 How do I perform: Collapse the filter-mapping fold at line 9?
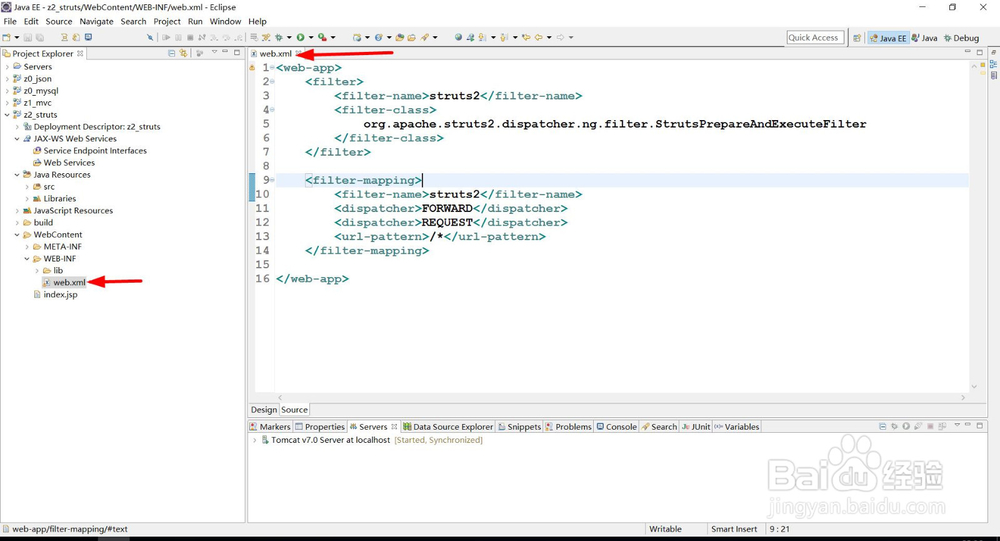coord(272,180)
